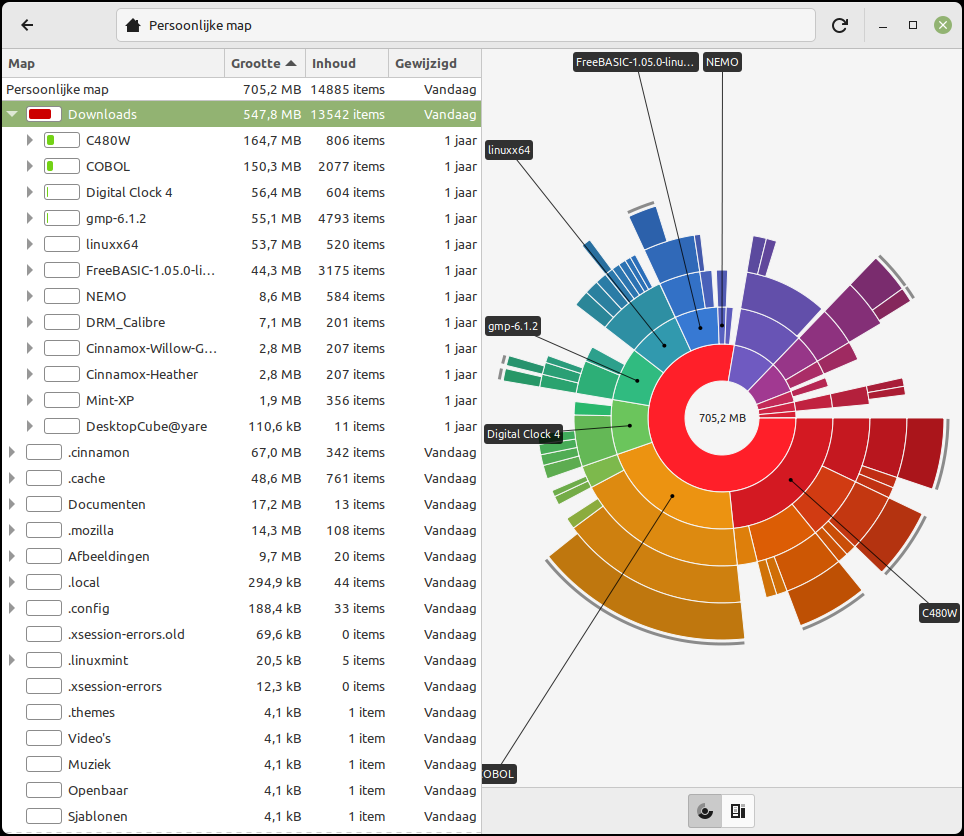Sort by the Inhoud column header
This screenshot has height=836, width=964.
click(x=347, y=63)
